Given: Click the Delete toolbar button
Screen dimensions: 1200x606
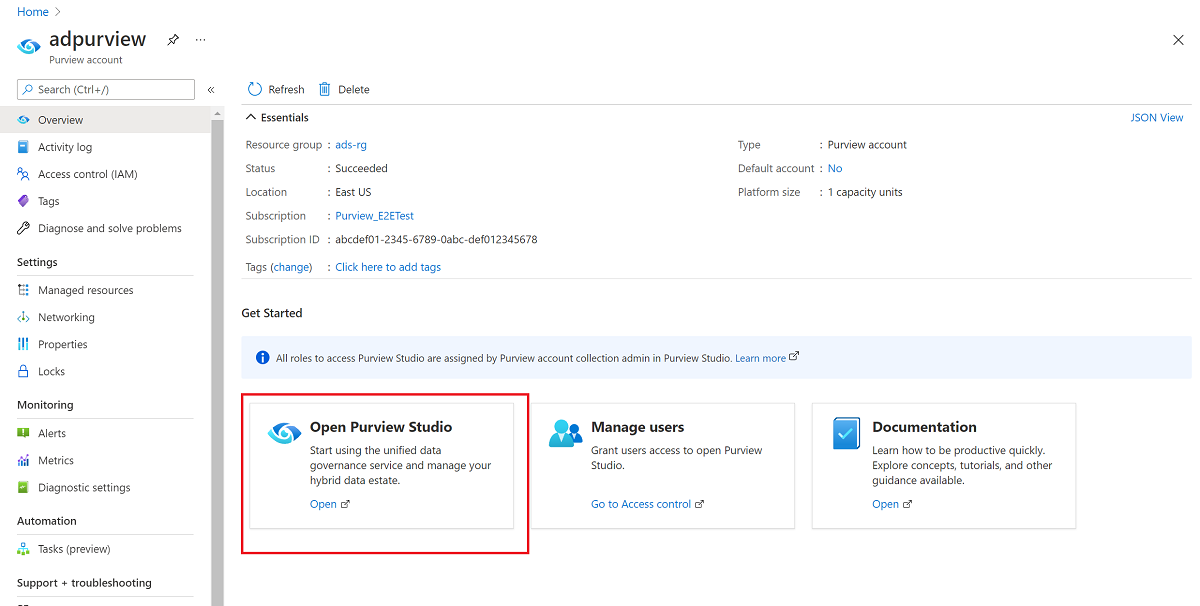Looking at the screenshot, I should pos(344,89).
